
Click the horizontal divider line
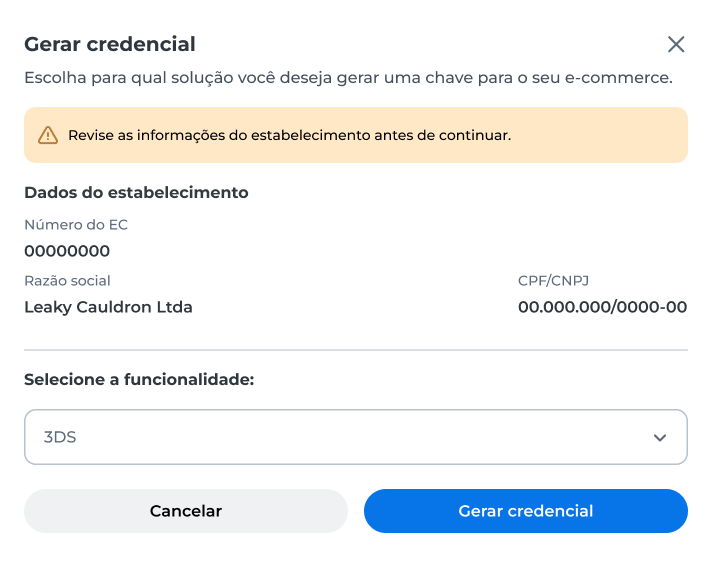[356, 350]
